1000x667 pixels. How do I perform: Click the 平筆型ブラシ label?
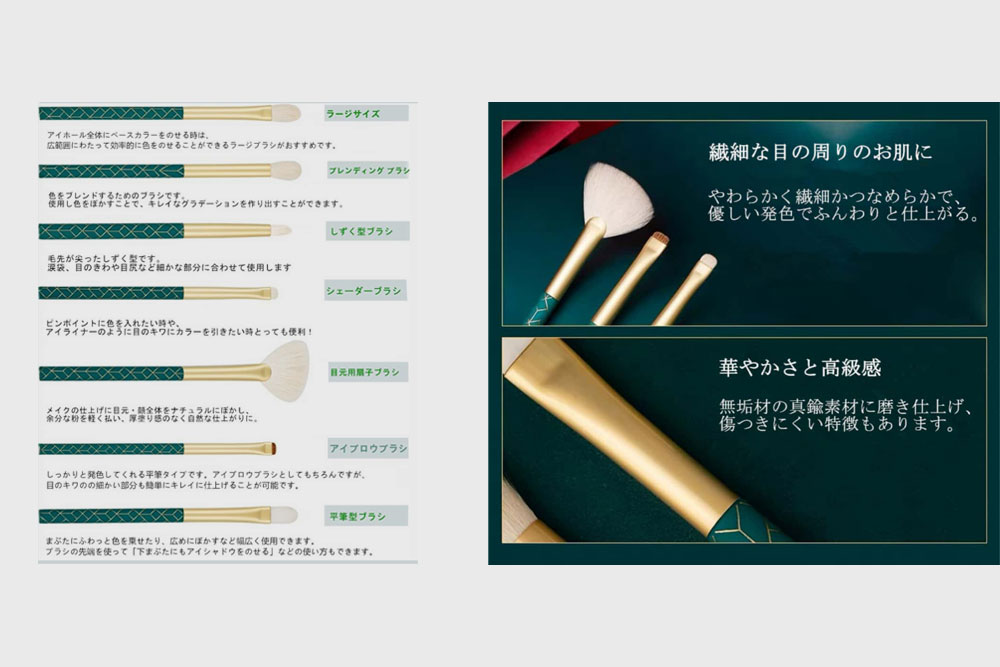coord(357,516)
